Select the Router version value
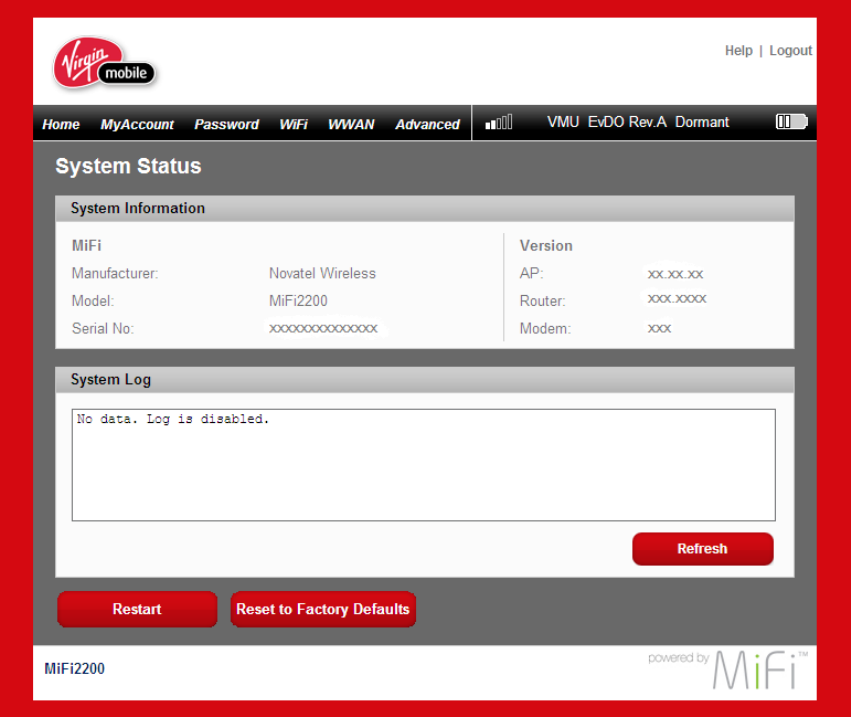Image resolution: width=851 pixels, height=717 pixels. click(677, 299)
